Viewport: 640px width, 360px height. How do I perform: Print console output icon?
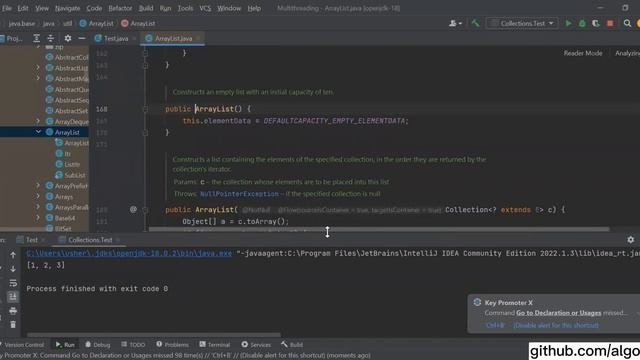point(13,311)
